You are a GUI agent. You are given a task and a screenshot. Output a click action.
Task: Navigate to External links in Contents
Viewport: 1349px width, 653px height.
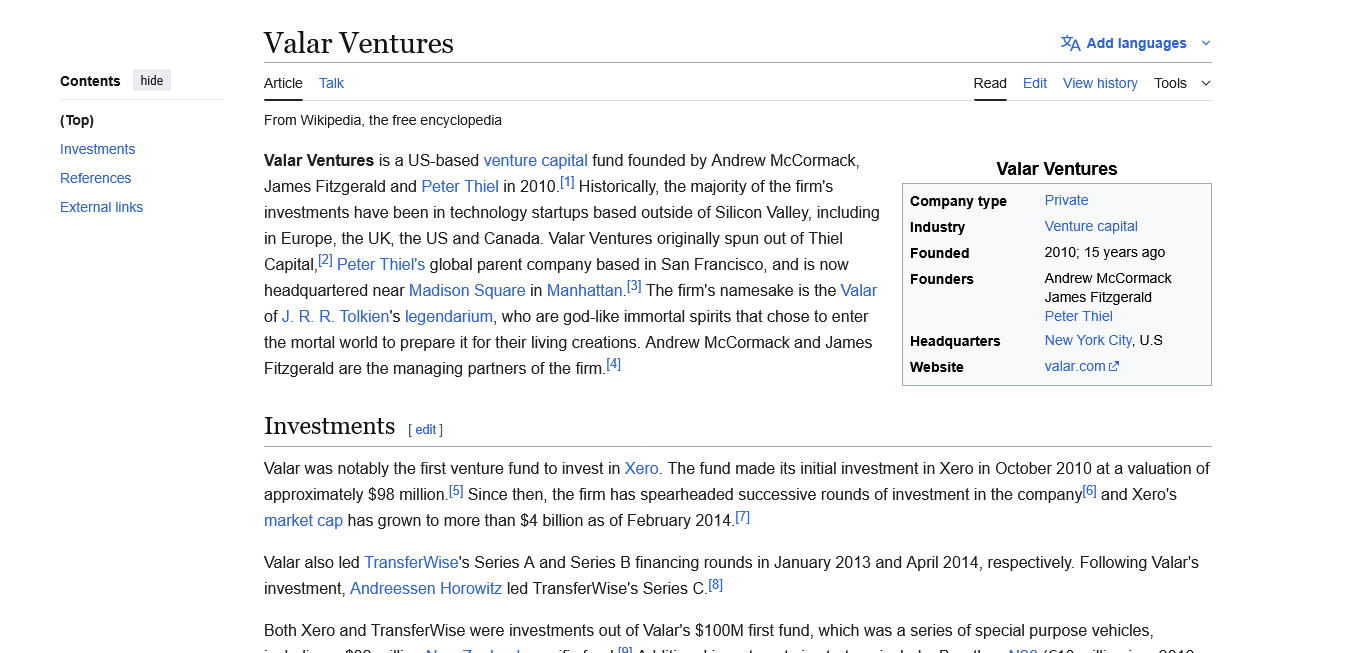point(101,207)
